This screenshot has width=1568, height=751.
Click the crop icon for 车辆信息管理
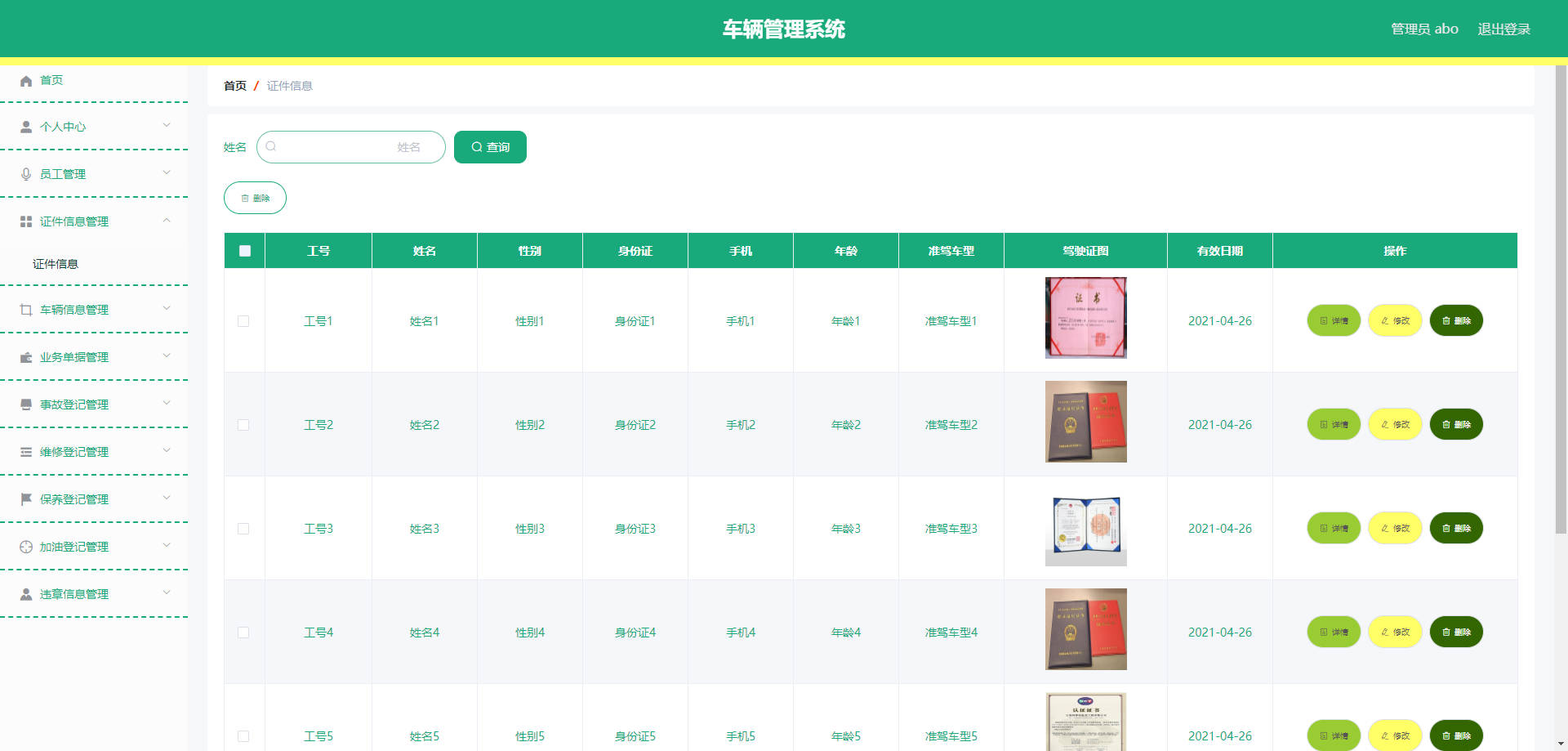point(26,310)
